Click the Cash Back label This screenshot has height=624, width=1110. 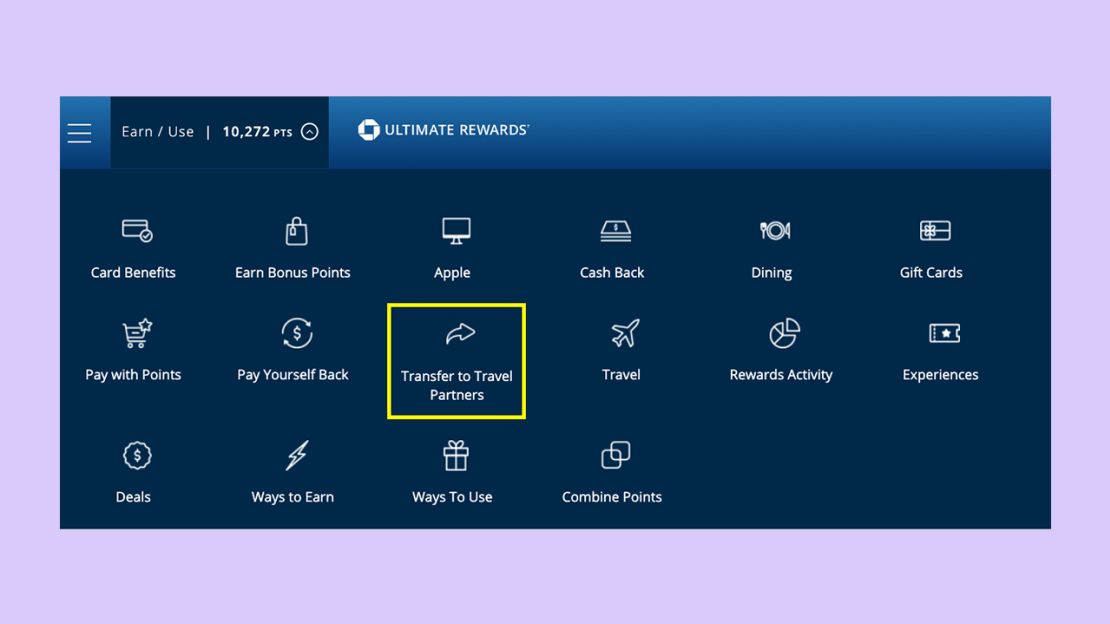612,273
